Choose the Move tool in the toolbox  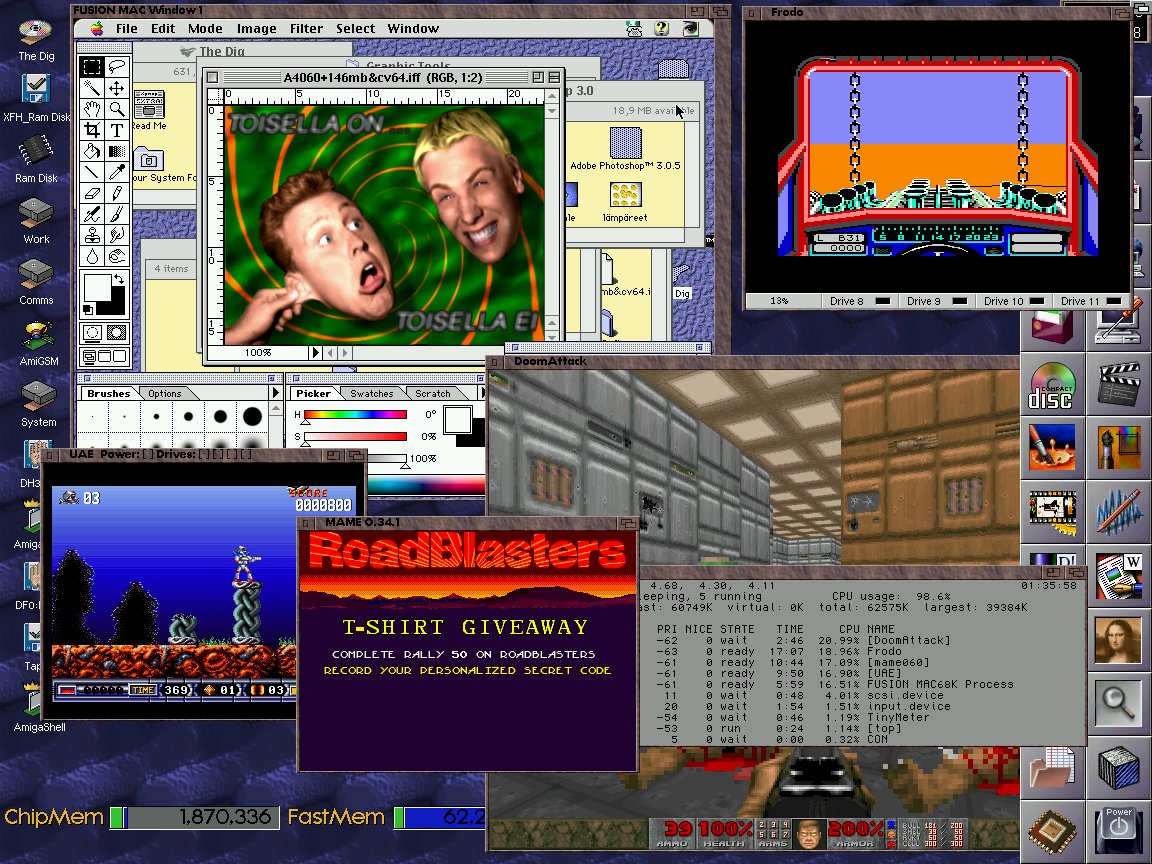pyautogui.click(x=116, y=88)
